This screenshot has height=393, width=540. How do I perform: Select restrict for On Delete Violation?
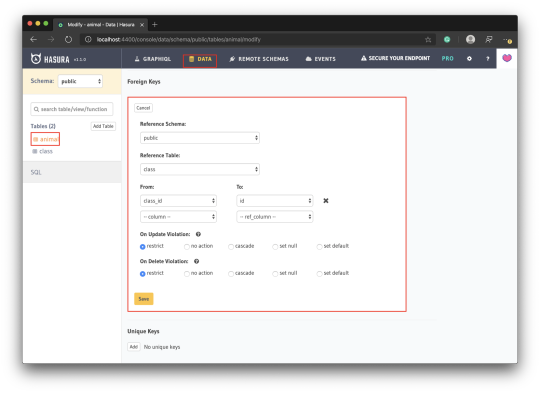point(143,273)
